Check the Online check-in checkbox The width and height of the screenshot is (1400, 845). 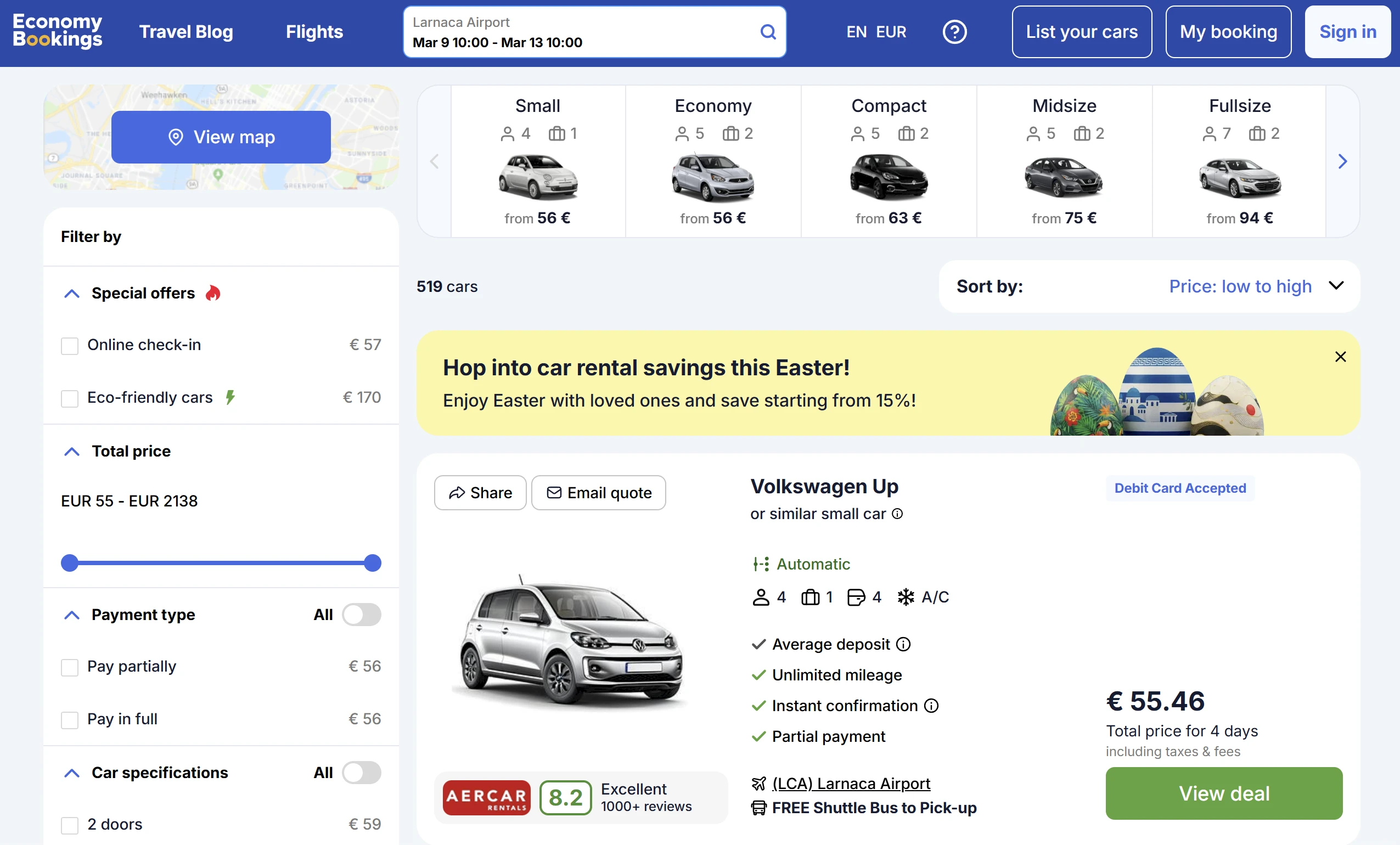(69, 346)
